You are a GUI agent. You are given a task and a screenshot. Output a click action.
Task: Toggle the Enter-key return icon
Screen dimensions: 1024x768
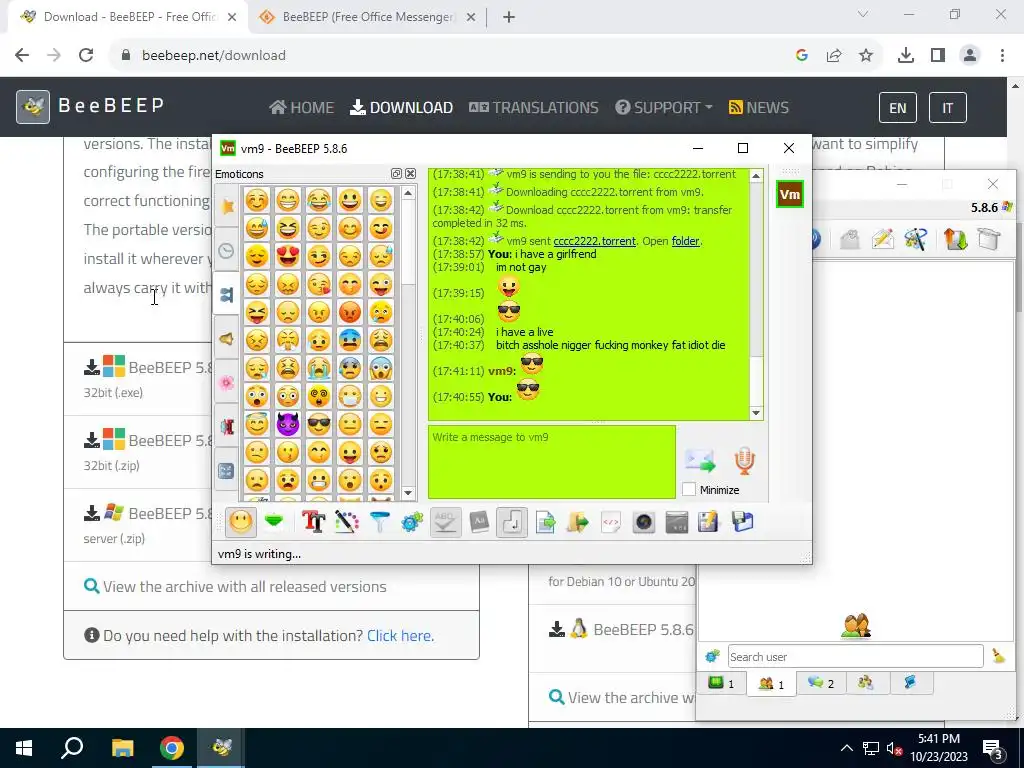(x=512, y=522)
